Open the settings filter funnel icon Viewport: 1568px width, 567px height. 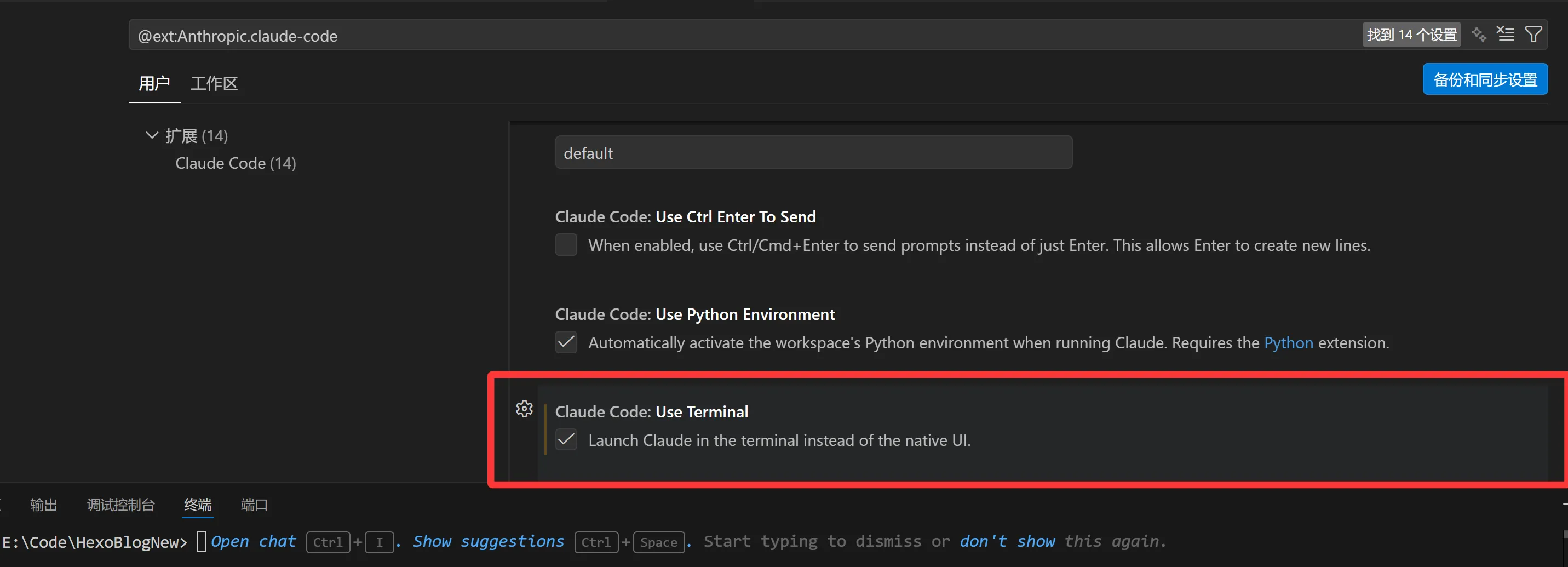(1533, 34)
